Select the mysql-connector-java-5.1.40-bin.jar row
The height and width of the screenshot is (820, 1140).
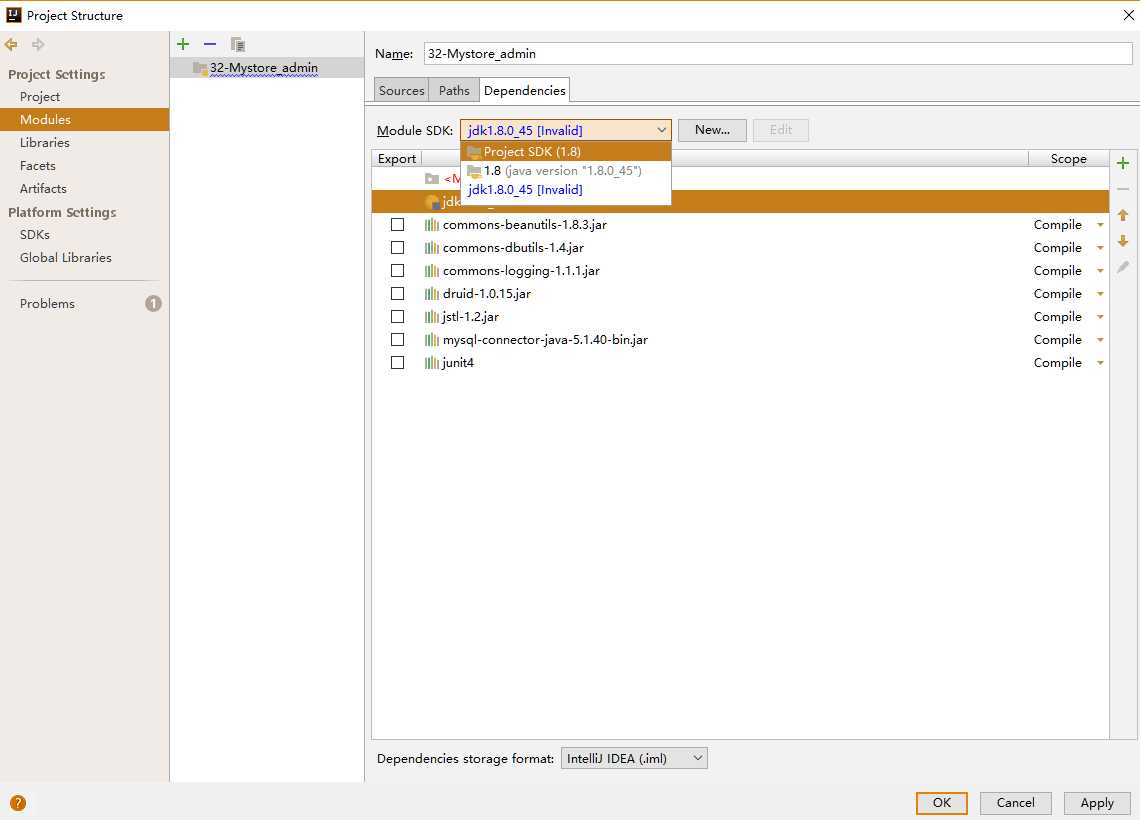[740, 339]
